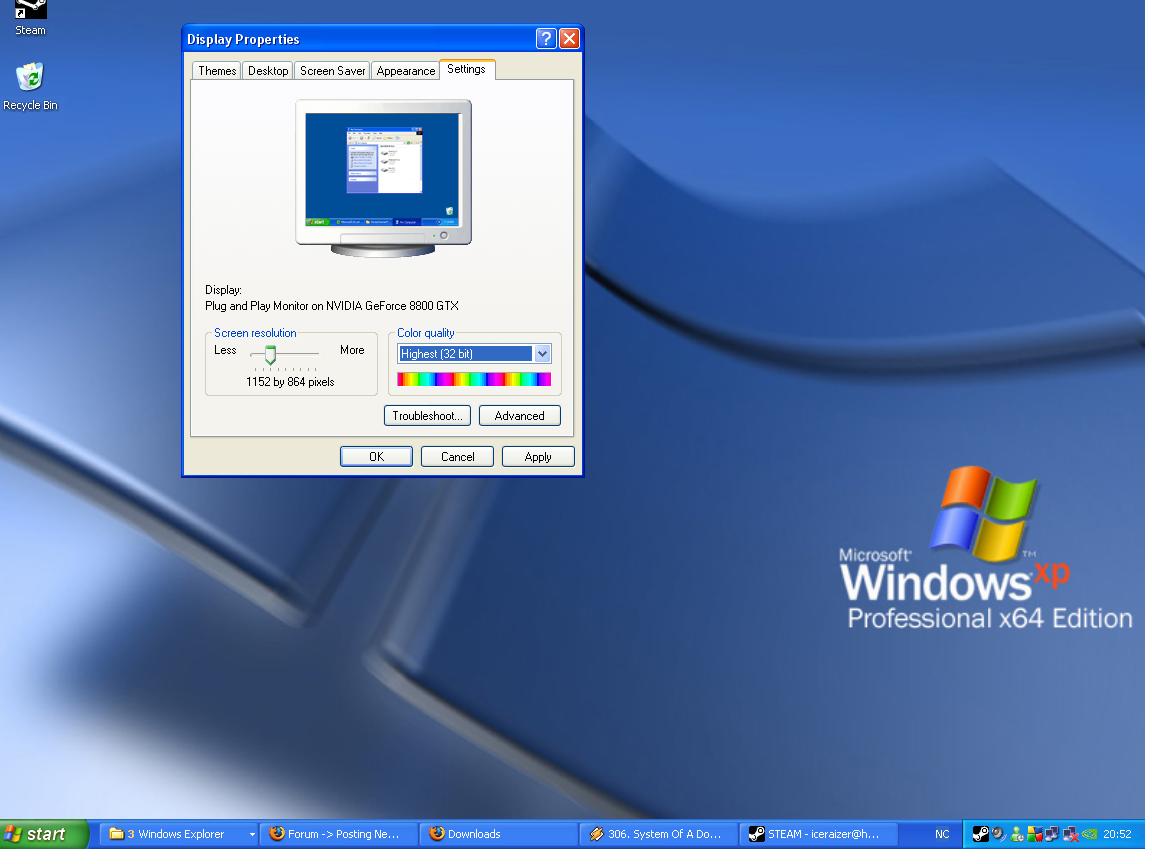
Task: Click the Screen resolution slider handle
Action: [269, 355]
